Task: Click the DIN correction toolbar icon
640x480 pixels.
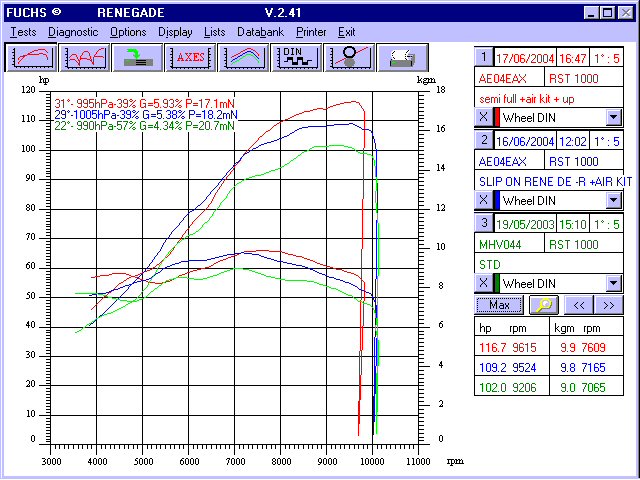Action: pos(297,58)
